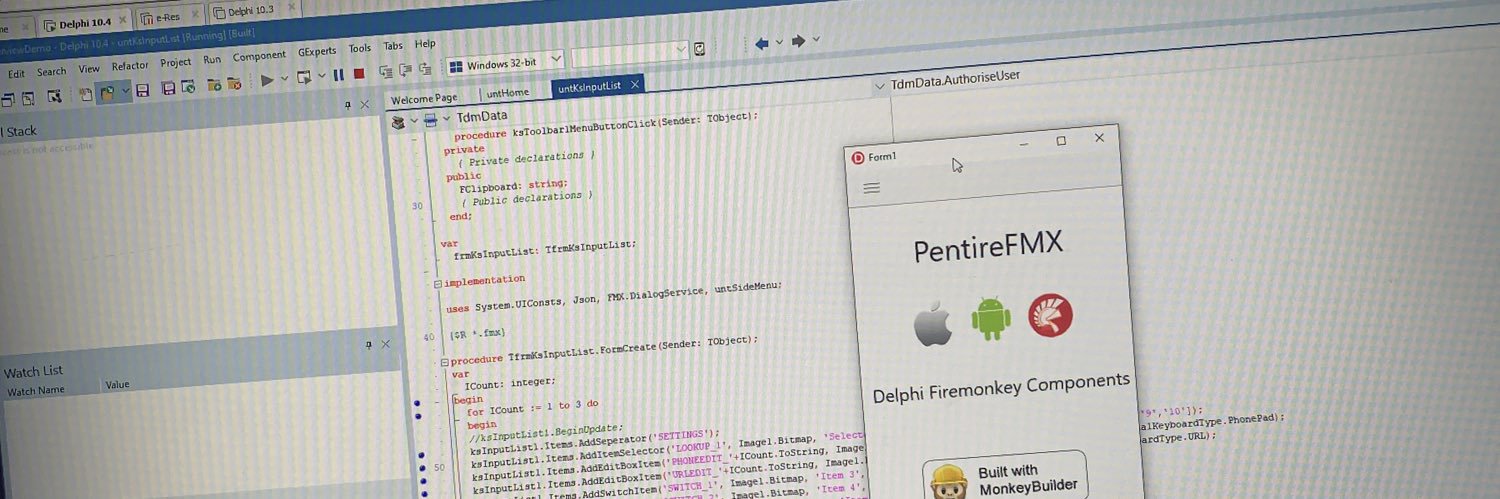Click the Built with MonkeyBuilder button
This screenshot has width=1500, height=499.
click(x=1003, y=478)
